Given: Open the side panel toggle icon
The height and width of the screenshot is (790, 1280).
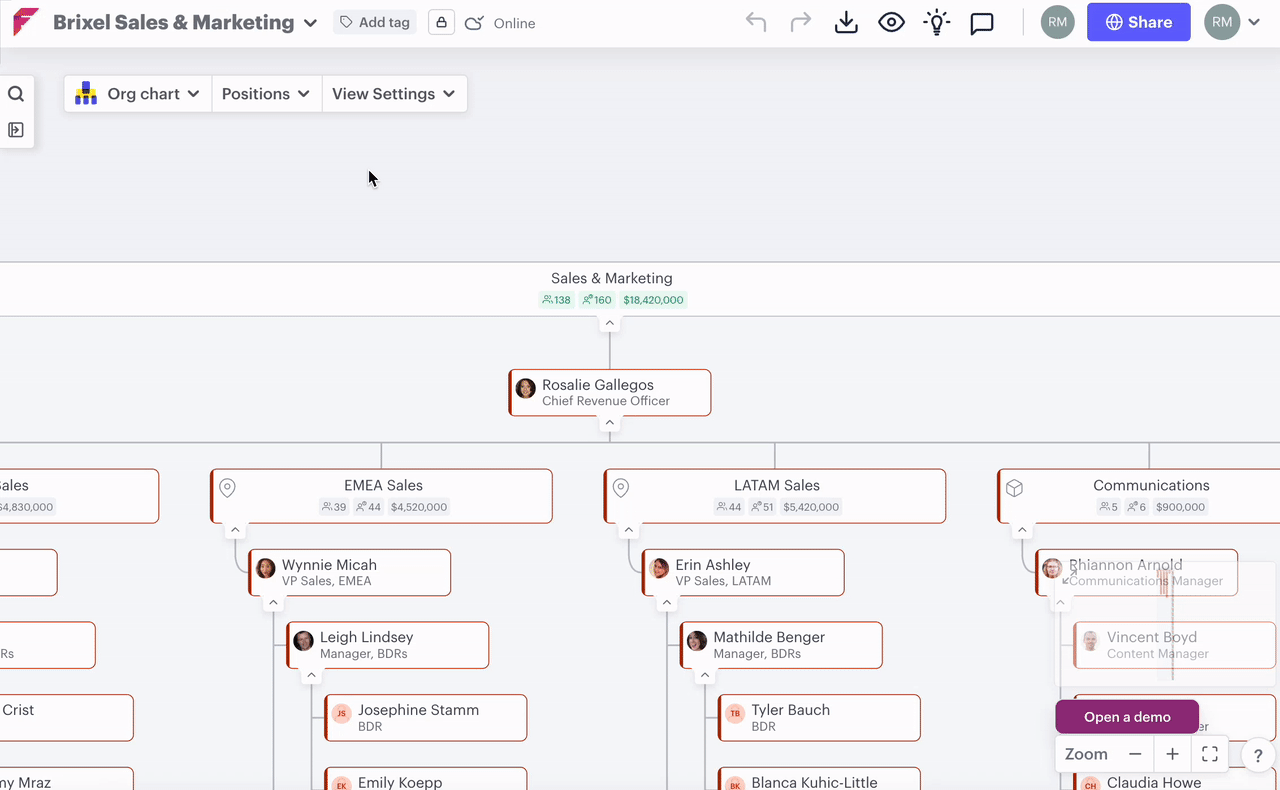Looking at the screenshot, I should [16, 130].
